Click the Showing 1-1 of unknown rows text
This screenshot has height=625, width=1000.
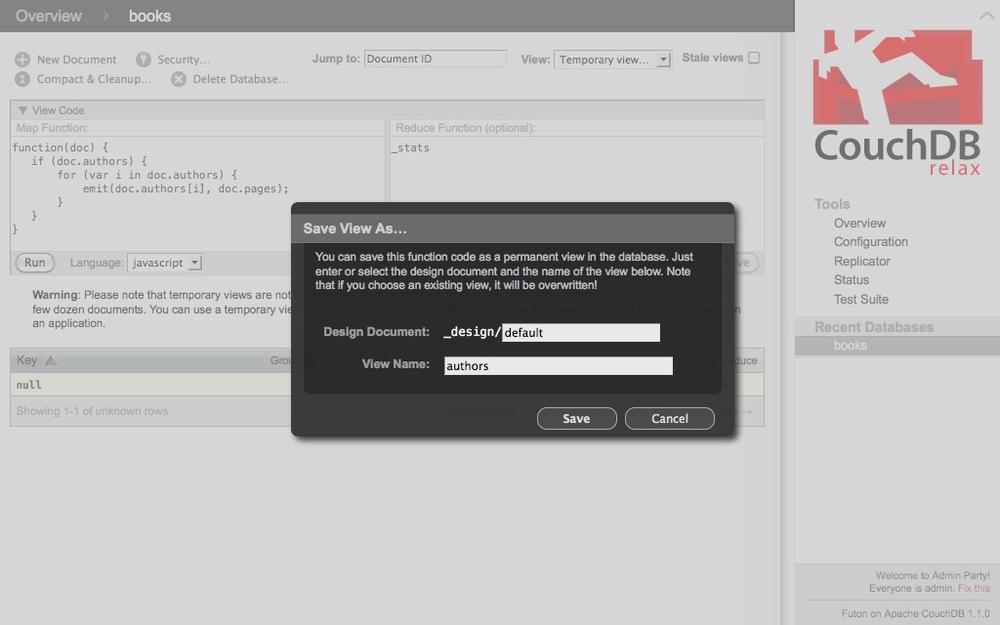pyautogui.click(x=92, y=411)
